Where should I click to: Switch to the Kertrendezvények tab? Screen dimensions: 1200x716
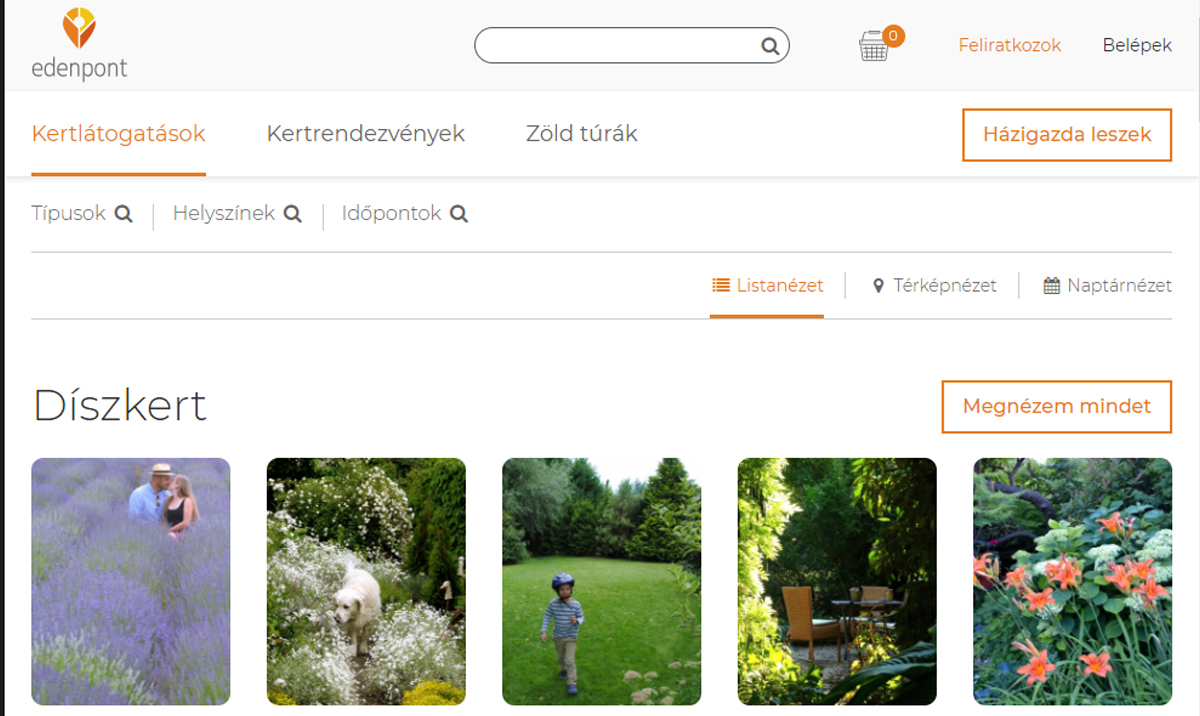[x=365, y=134]
